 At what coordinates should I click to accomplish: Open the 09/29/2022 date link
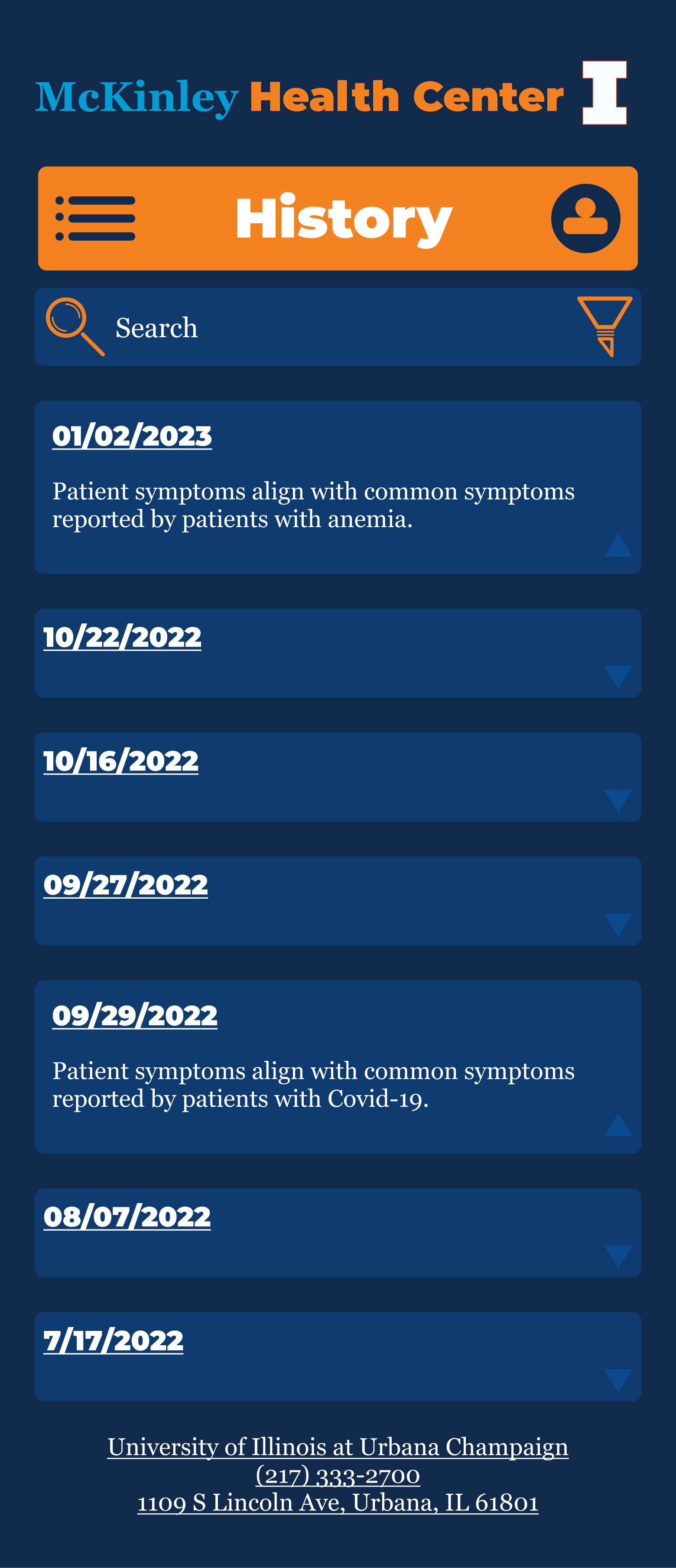click(134, 1016)
